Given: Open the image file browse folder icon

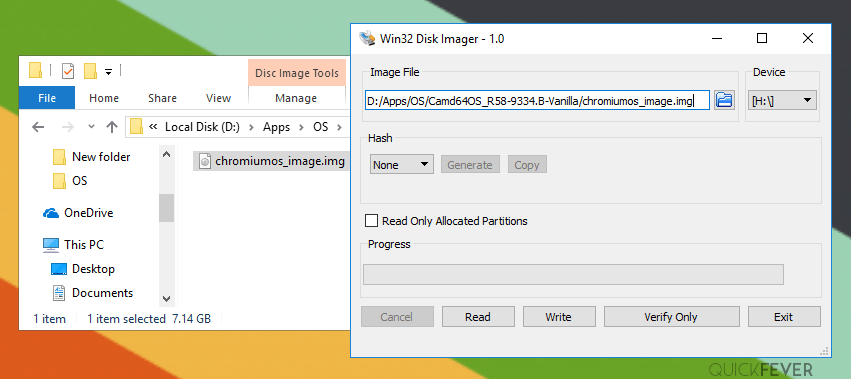Looking at the screenshot, I should [724, 100].
